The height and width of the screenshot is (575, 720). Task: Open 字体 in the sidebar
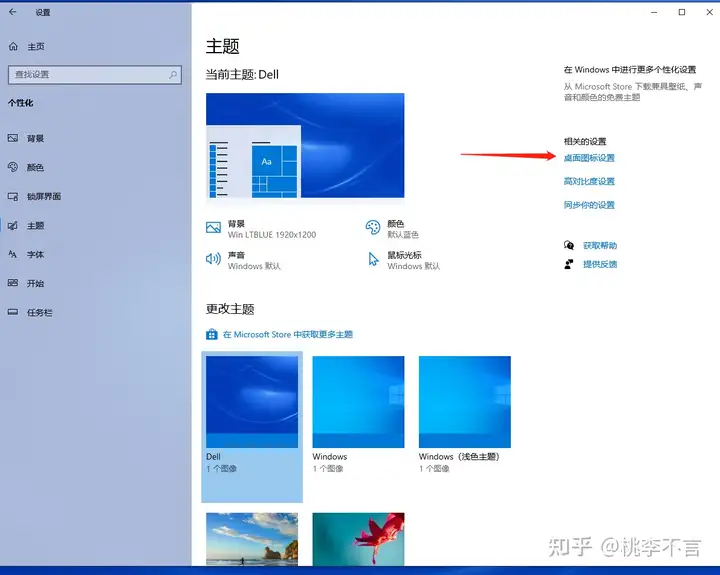pos(35,254)
